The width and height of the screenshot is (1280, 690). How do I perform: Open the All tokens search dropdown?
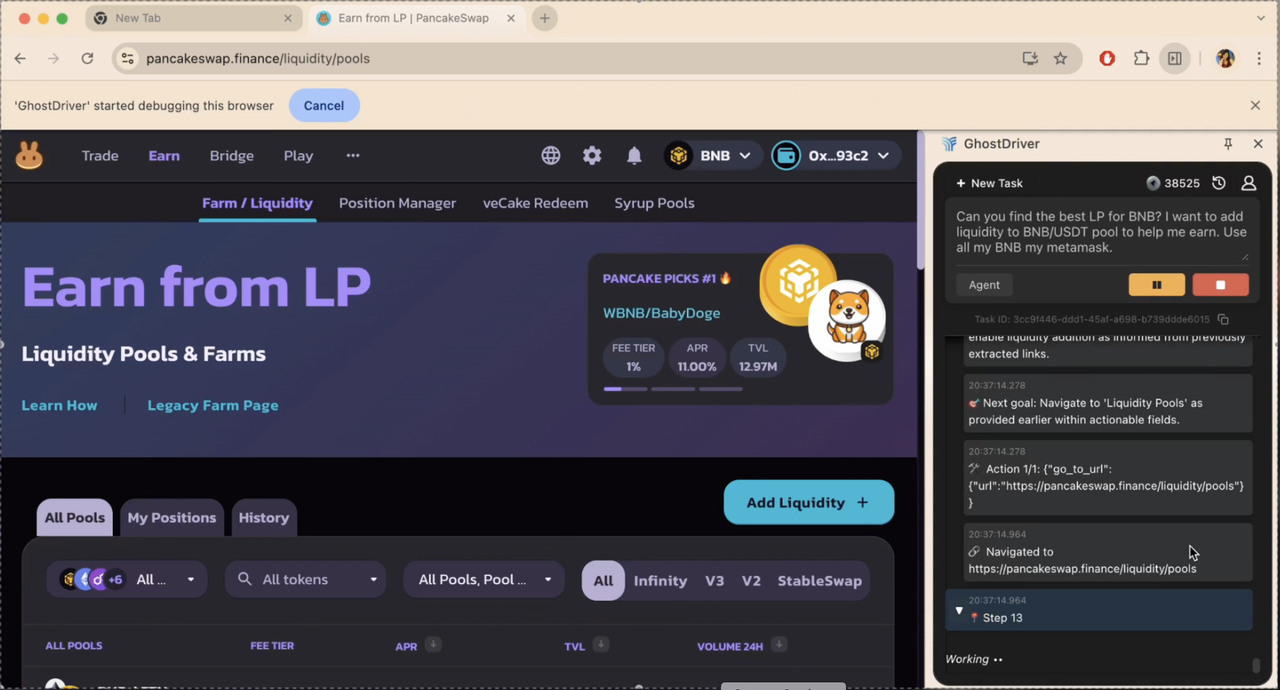coord(305,580)
